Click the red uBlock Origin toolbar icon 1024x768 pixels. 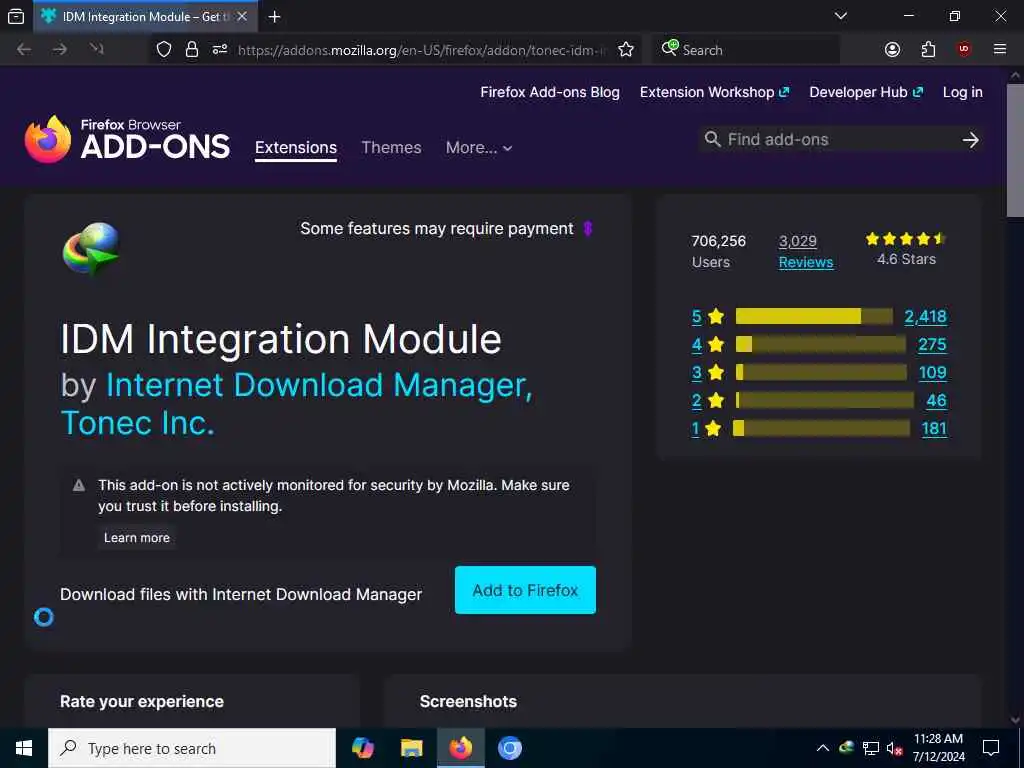(964, 49)
